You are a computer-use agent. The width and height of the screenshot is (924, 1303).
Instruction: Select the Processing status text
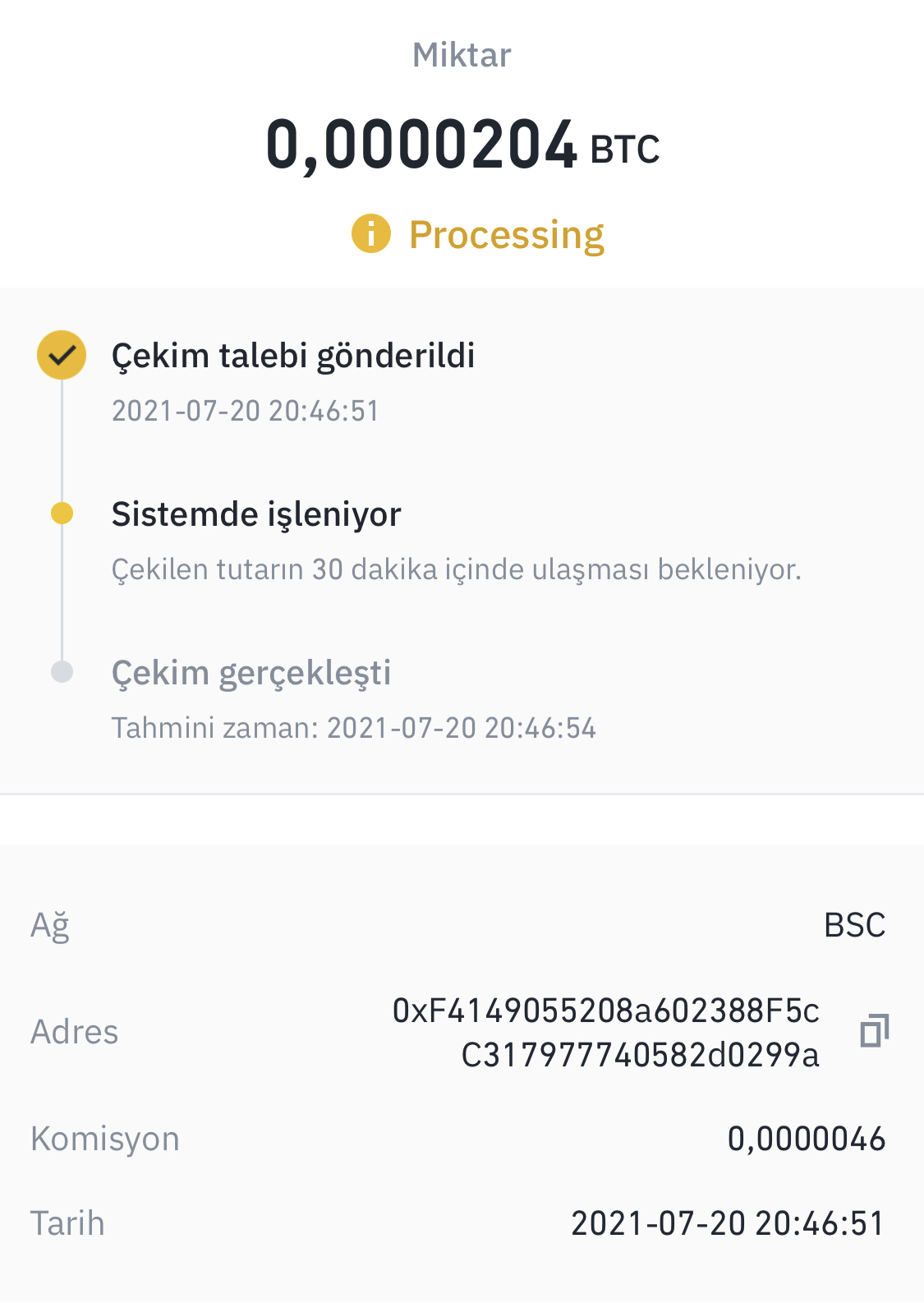click(x=507, y=236)
